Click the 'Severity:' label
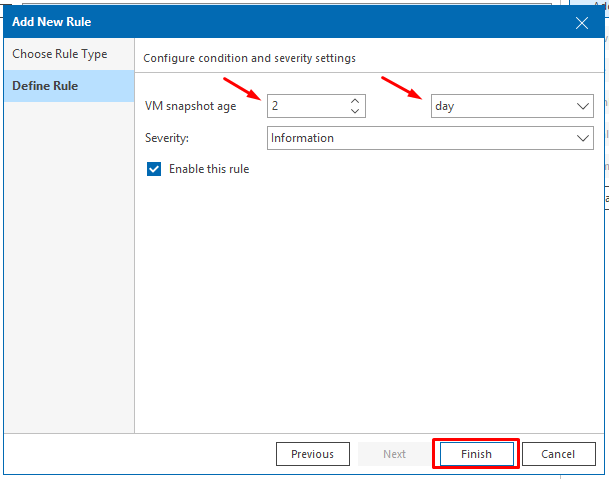 (167, 138)
